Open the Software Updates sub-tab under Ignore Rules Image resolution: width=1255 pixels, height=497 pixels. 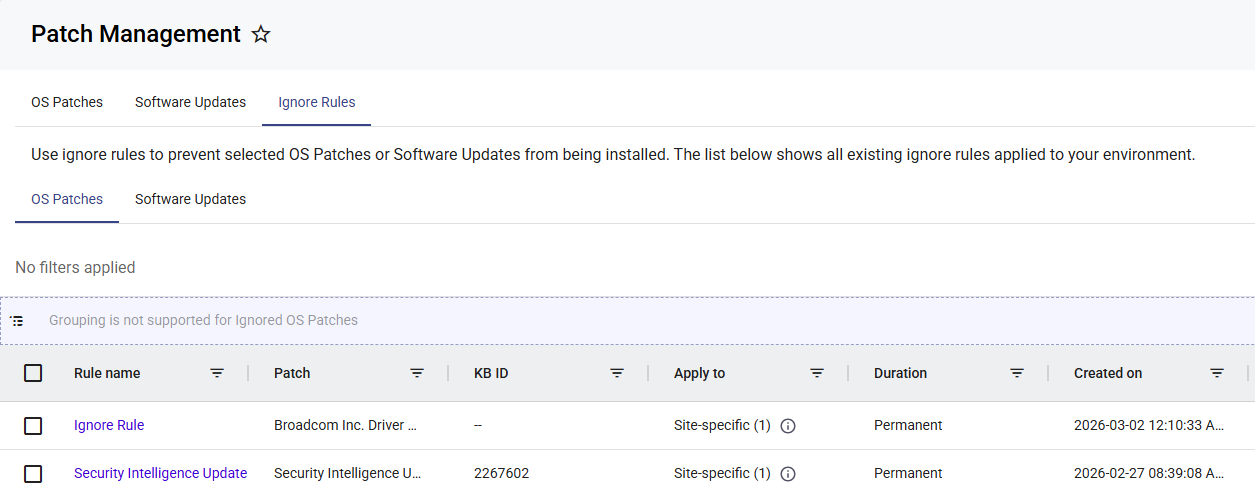tap(190, 199)
